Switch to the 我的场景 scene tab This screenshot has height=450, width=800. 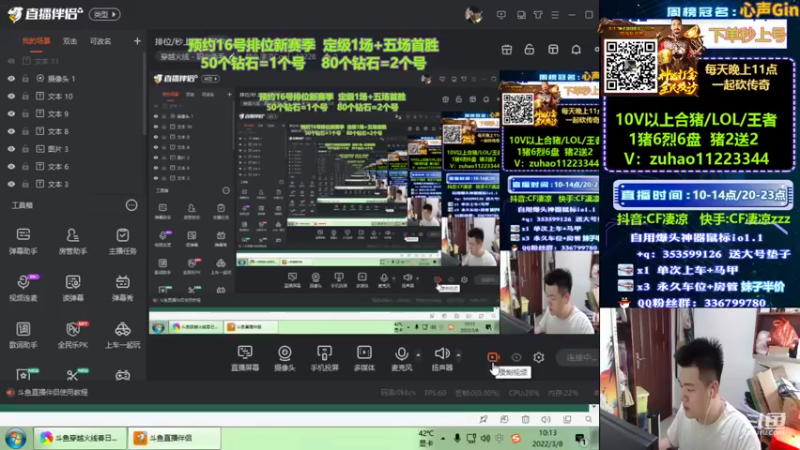click(x=36, y=41)
